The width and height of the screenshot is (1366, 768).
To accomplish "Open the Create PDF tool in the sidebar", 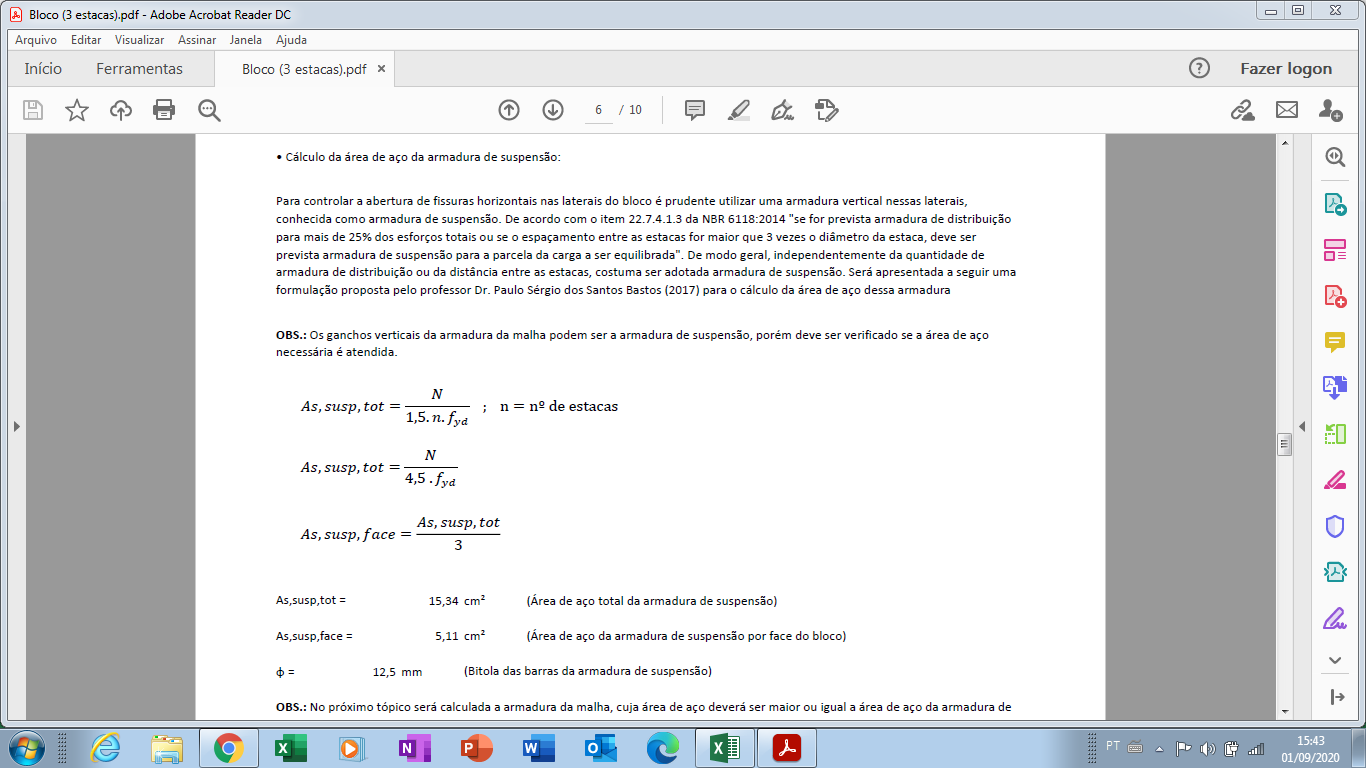I will pyautogui.click(x=1335, y=296).
